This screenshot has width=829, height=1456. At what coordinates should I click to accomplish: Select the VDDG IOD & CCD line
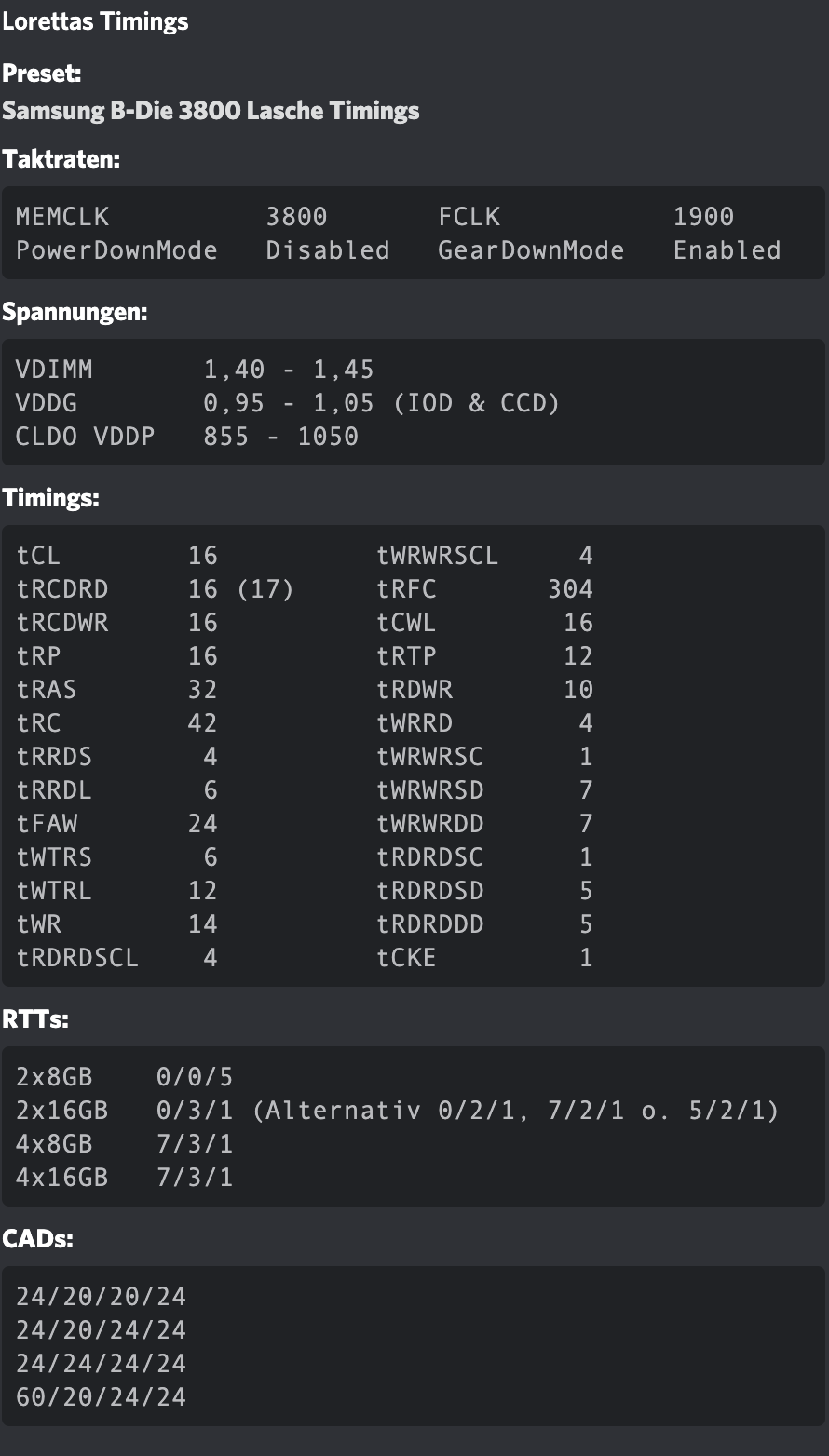[x=288, y=403]
